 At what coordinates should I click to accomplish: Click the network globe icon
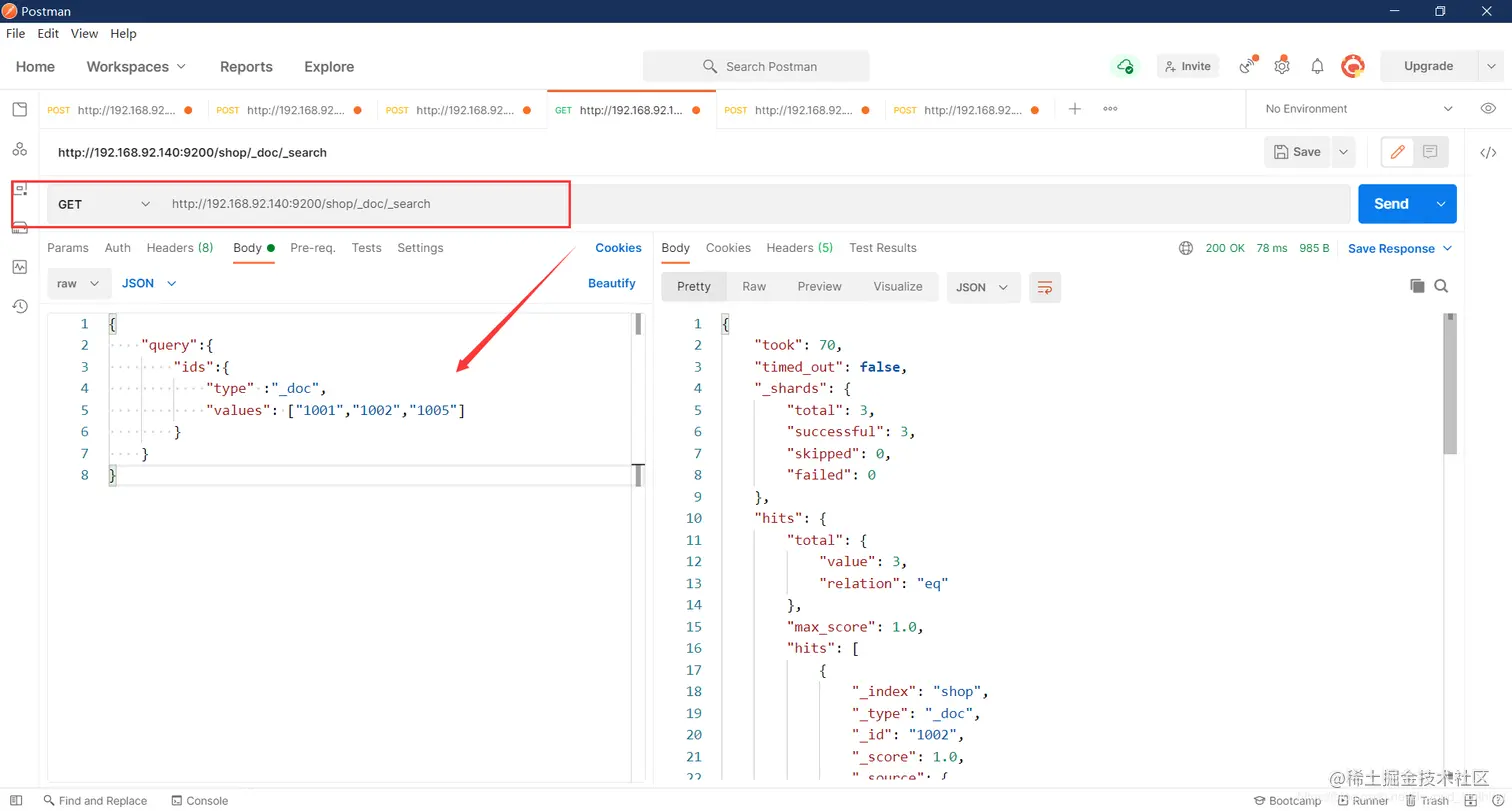click(x=1186, y=248)
